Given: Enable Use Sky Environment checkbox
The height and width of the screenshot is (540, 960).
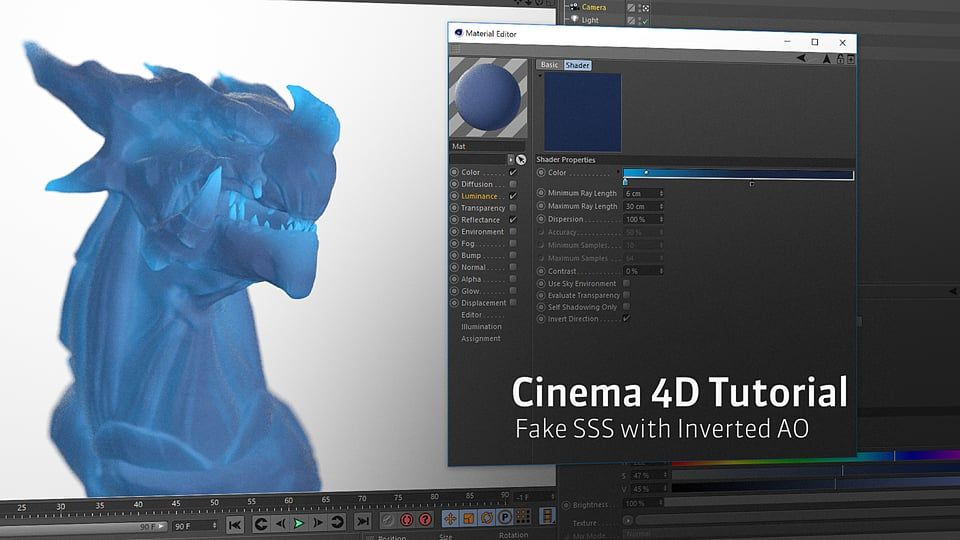Looking at the screenshot, I should pos(626,283).
